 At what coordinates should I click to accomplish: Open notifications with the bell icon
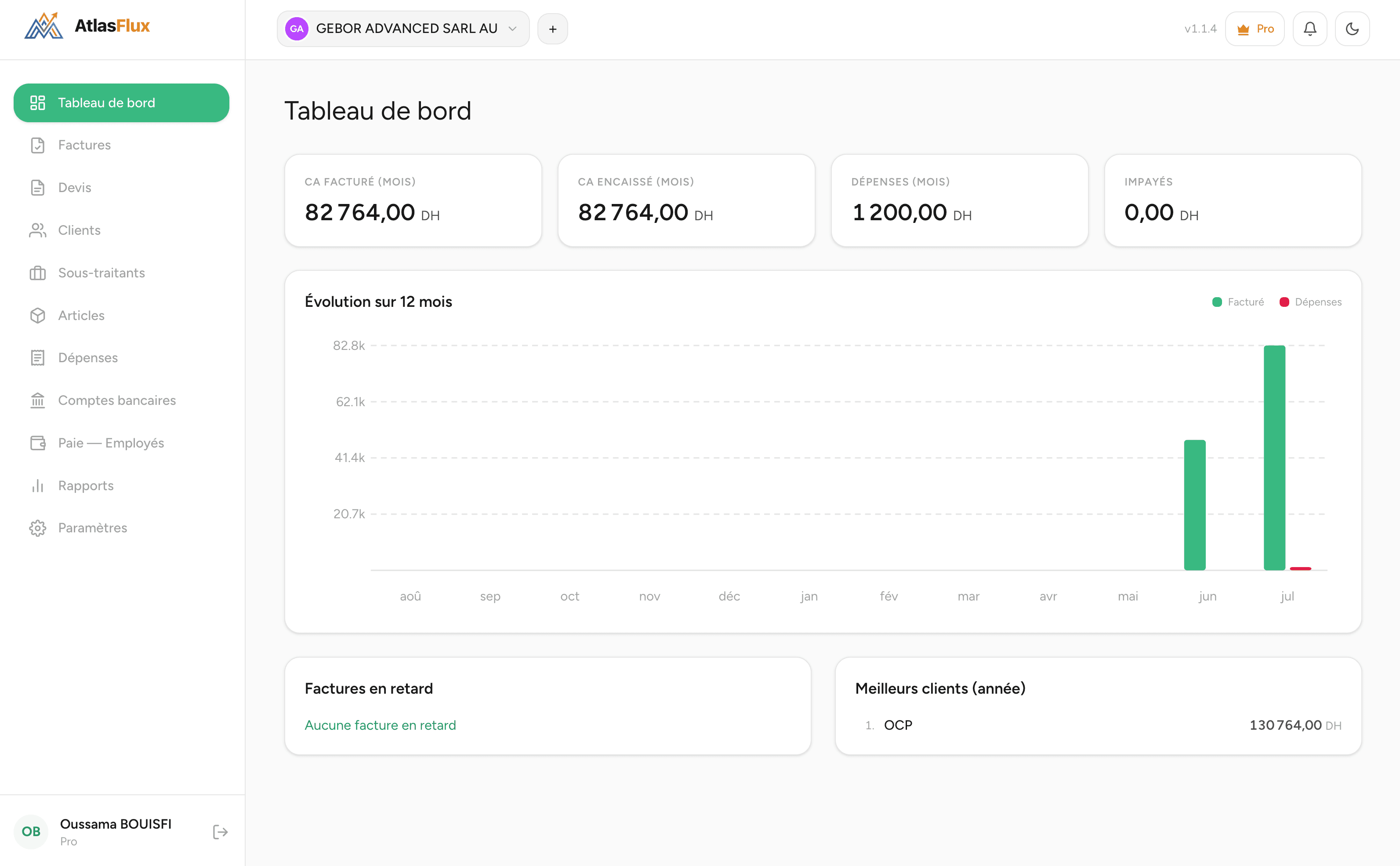coord(1309,29)
